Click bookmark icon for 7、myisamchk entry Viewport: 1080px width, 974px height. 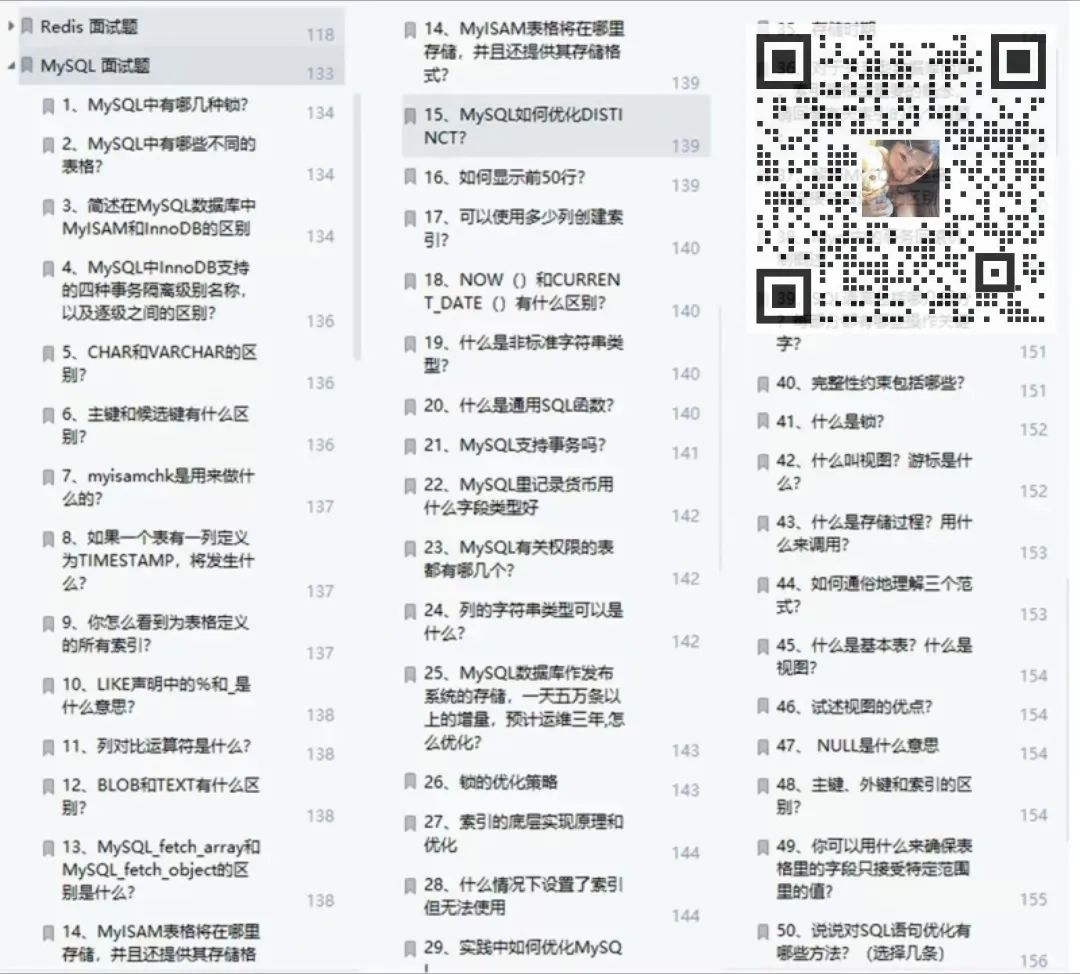[48, 477]
